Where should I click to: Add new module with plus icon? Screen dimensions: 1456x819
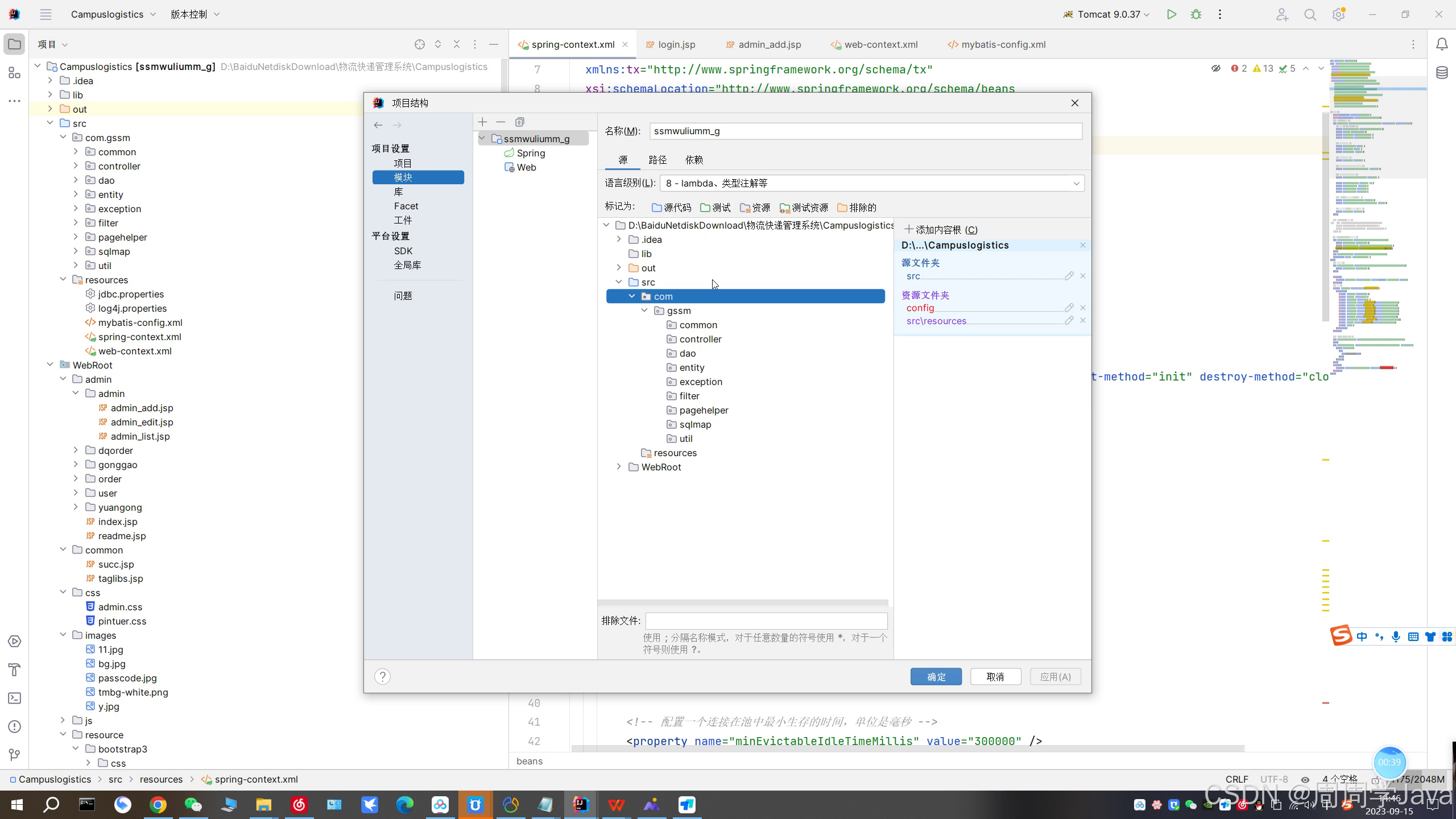pos(482,122)
